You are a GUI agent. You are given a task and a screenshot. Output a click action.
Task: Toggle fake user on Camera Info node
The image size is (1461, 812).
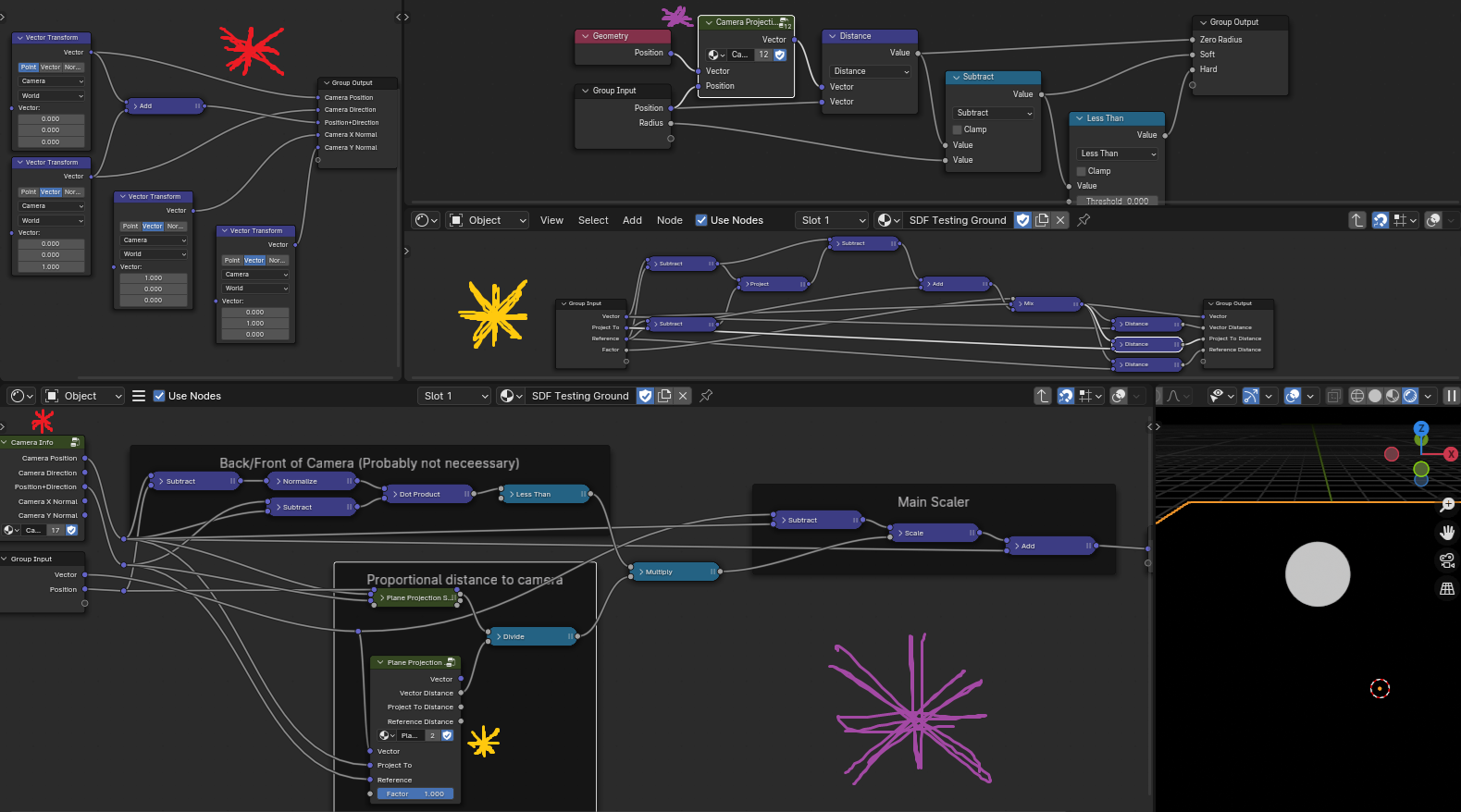[x=71, y=530]
